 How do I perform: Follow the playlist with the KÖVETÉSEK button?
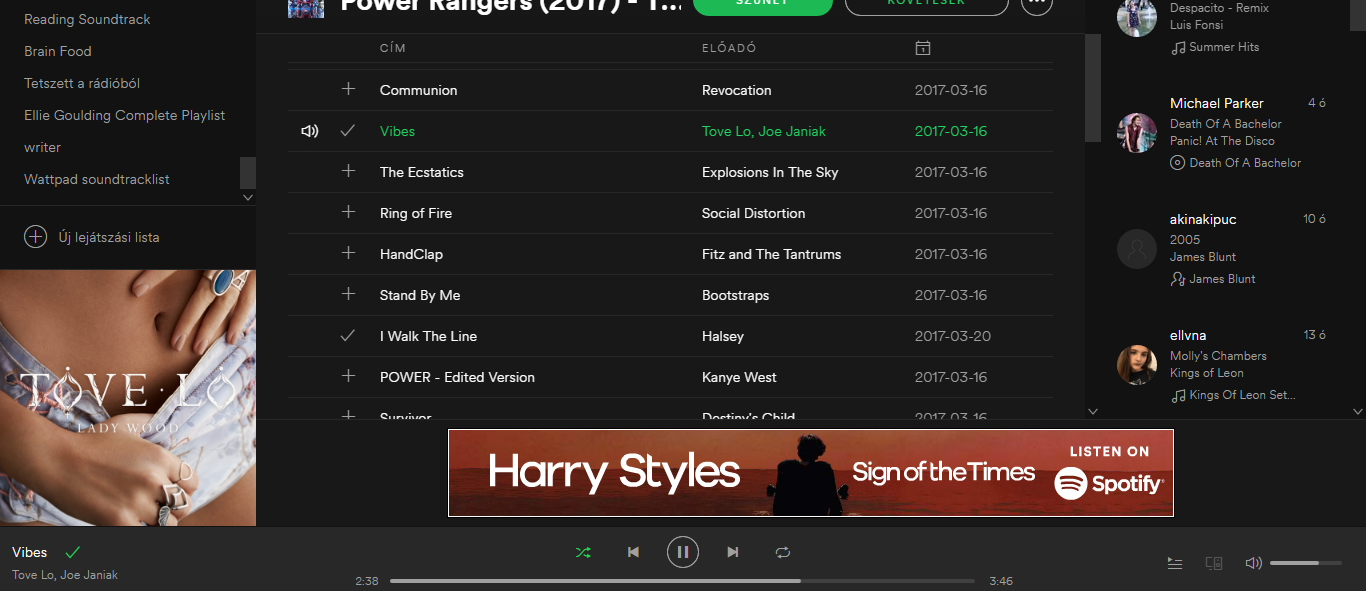[x=927, y=5]
